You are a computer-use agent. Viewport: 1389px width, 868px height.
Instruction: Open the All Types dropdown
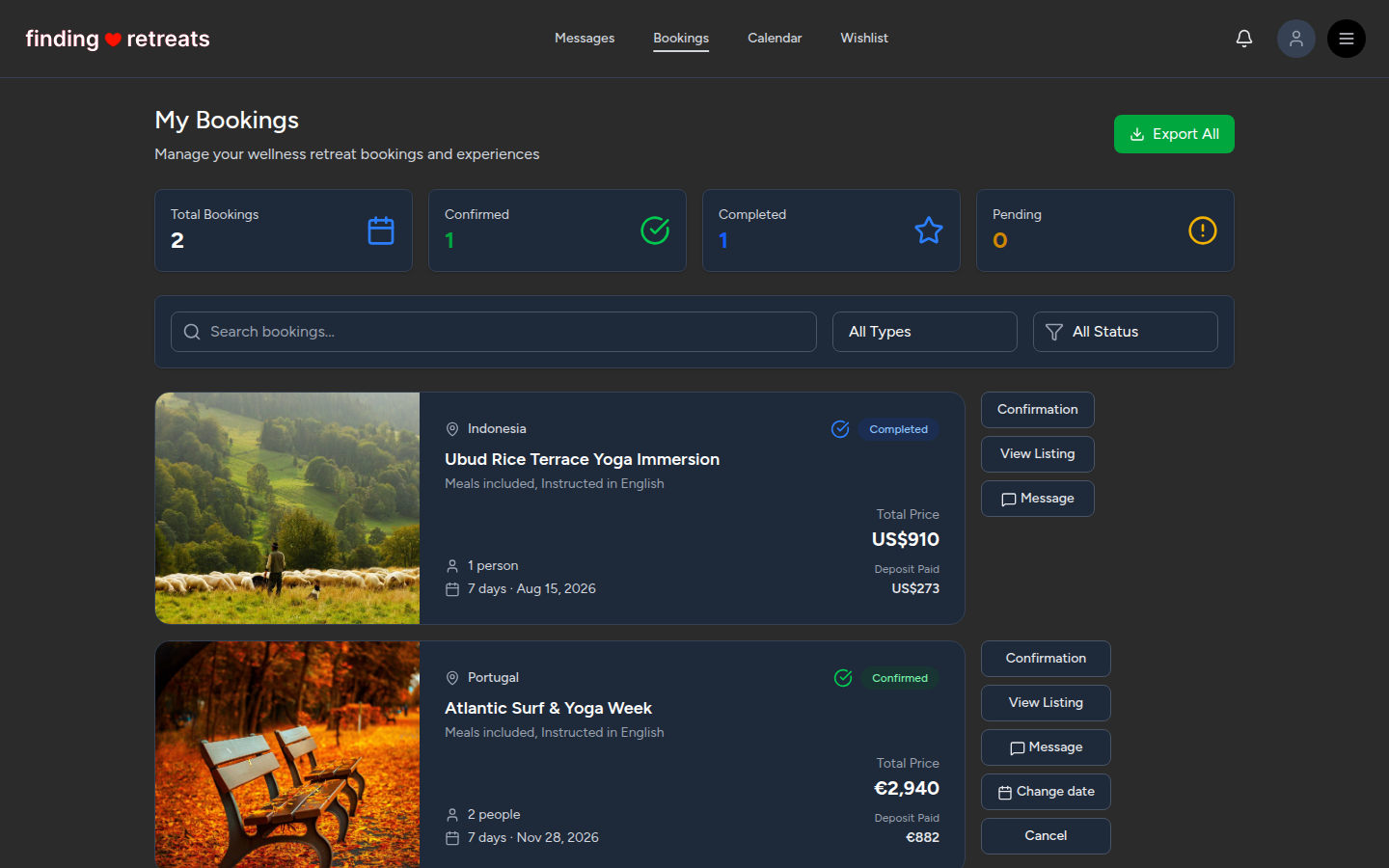click(x=925, y=332)
